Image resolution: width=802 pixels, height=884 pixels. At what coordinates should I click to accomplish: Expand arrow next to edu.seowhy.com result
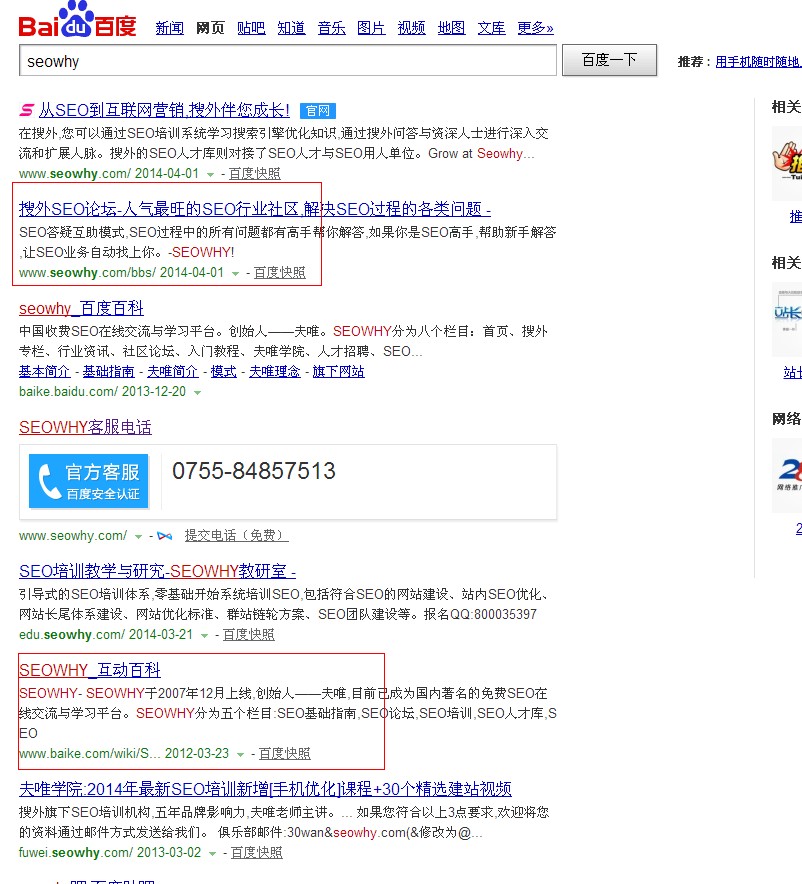pyautogui.click(x=205, y=636)
